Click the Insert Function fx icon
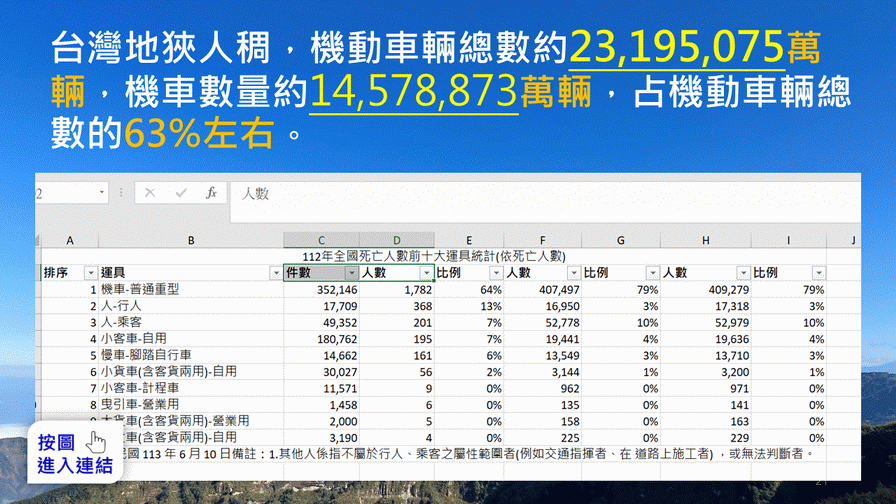 pos(211,193)
